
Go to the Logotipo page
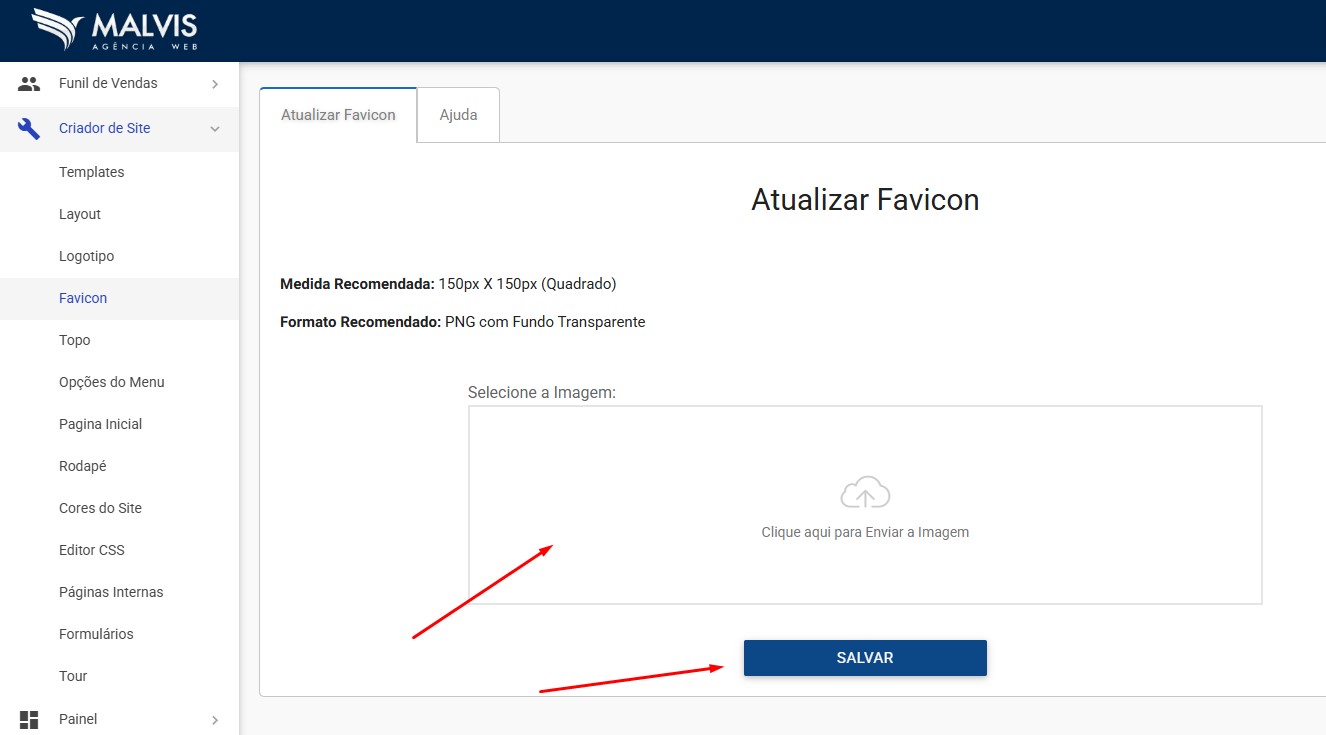[x=87, y=256]
